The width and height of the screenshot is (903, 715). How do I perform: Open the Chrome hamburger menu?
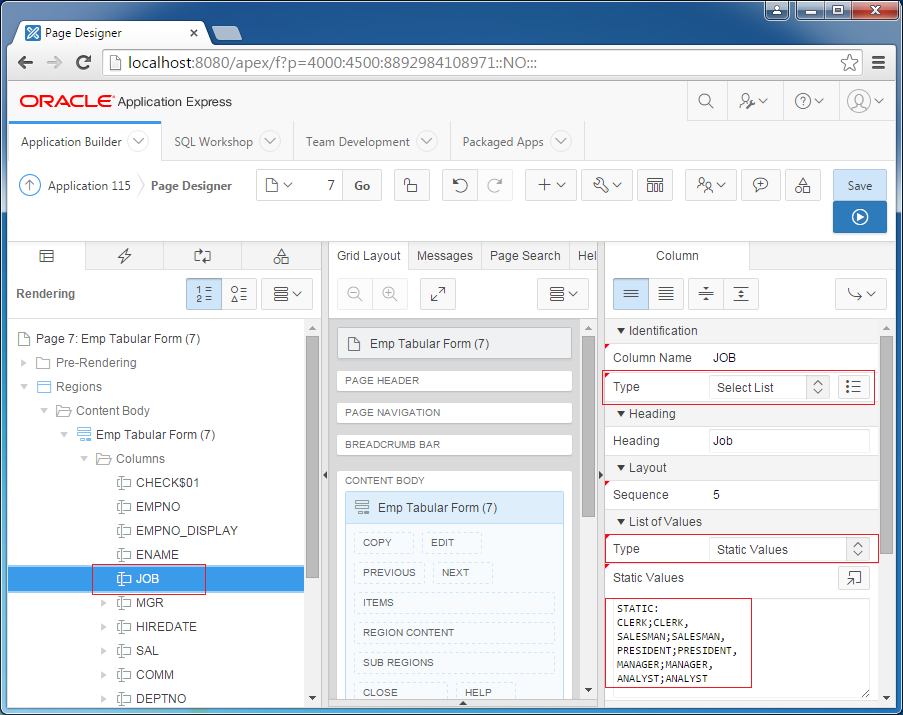point(878,62)
